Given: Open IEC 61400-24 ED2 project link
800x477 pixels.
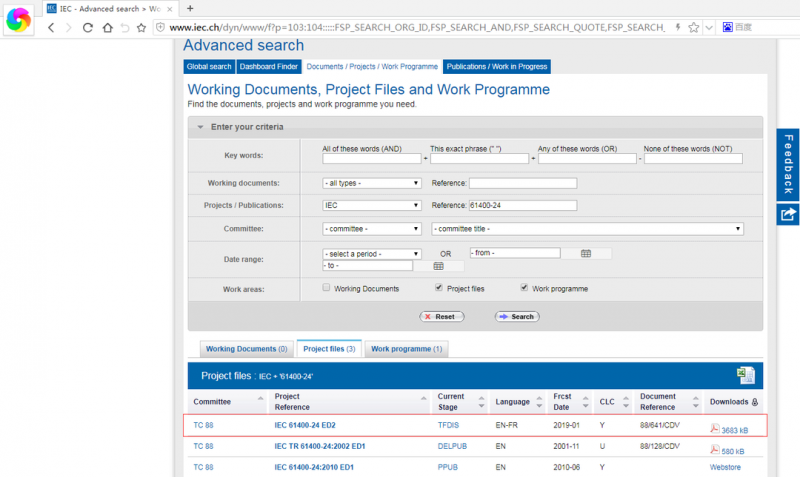Looking at the screenshot, I should [305, 425].
